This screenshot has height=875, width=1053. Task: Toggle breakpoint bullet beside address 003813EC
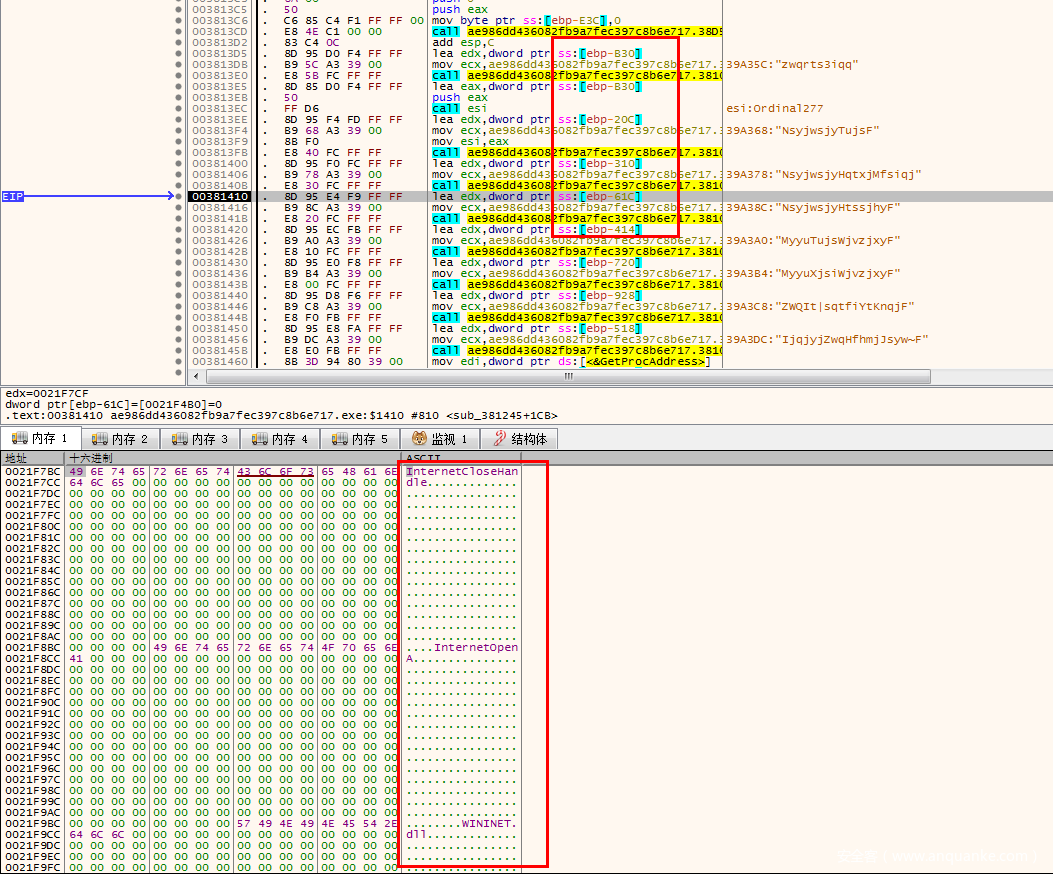[178, 109]
